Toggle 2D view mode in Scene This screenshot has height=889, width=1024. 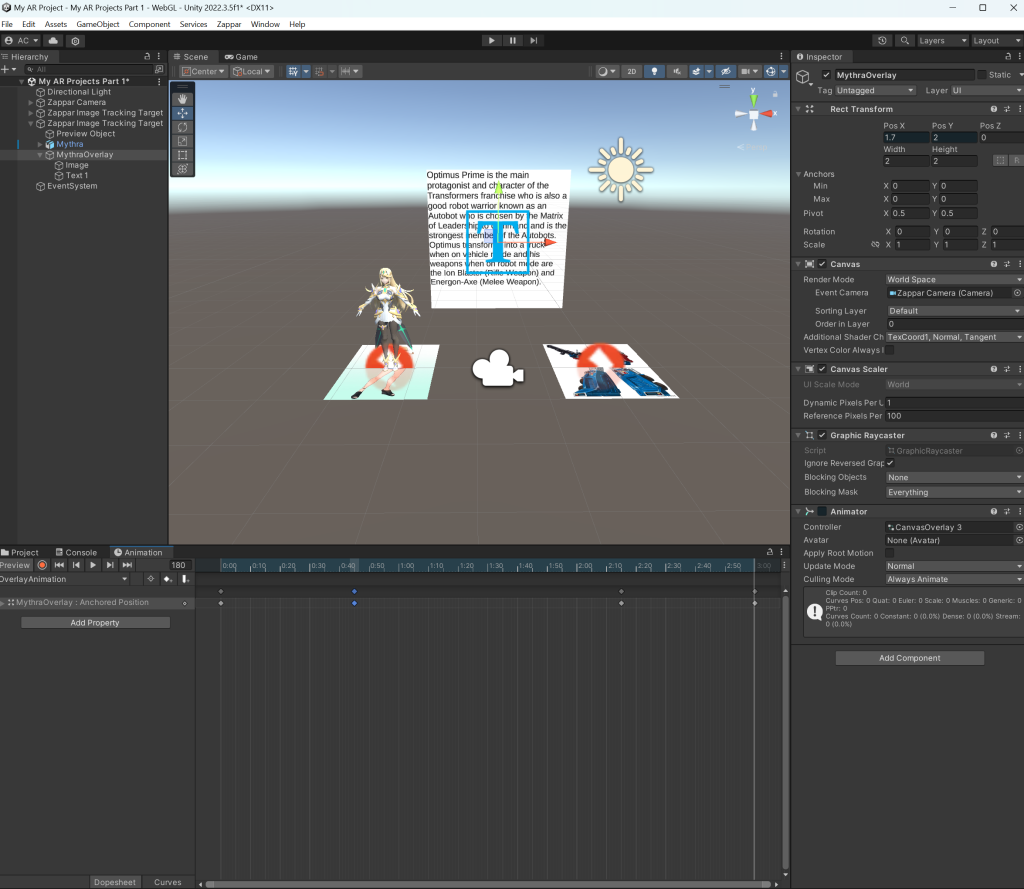pyautogui.click(x=632, y=71)
